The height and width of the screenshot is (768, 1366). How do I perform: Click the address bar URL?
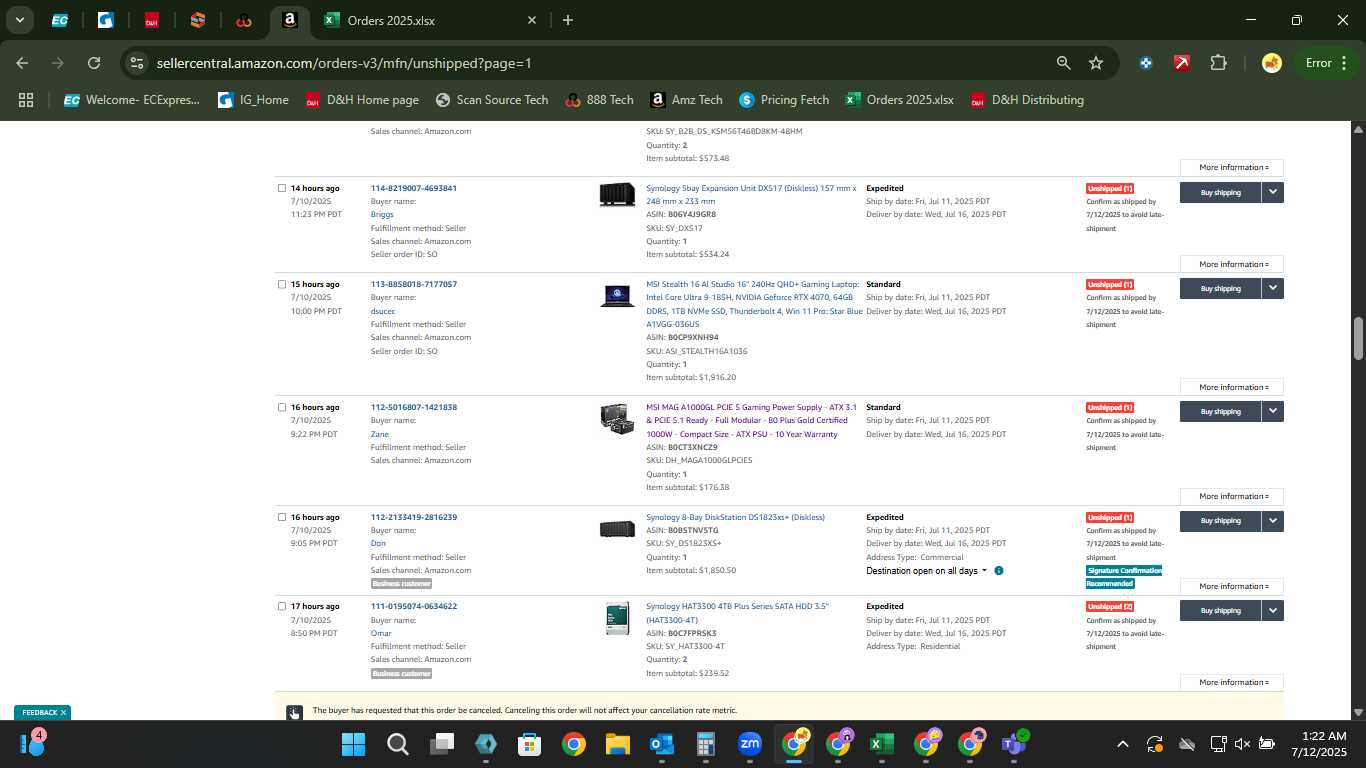tap(344, 63)
